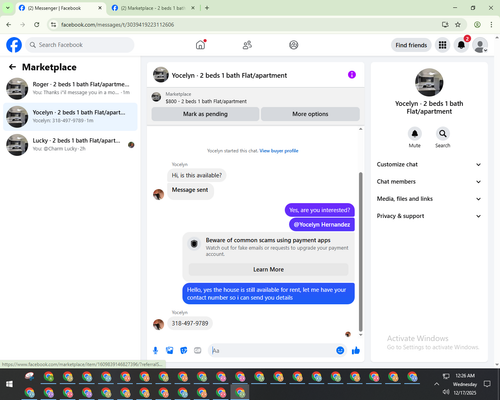
Task: Close the Marketplace browser tab
Action: pos(193,8)
